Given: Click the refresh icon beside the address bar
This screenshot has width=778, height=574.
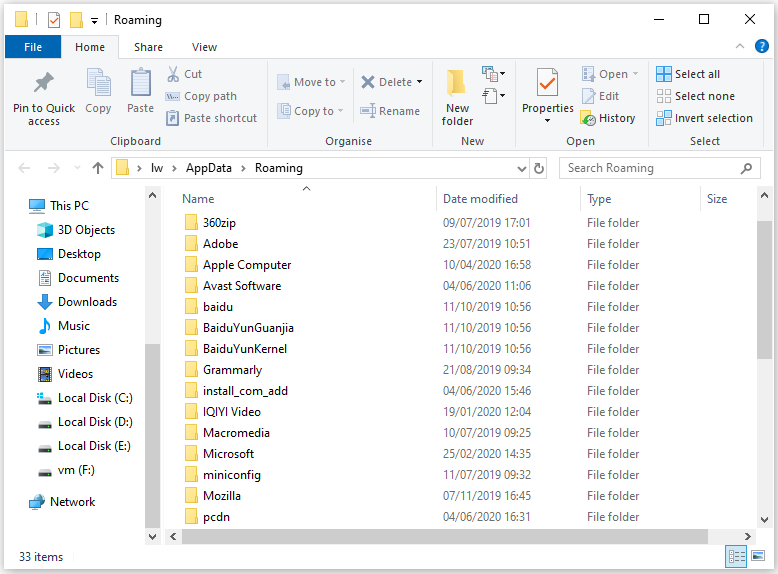Looking at the screenshot, I should coord(540,168).
